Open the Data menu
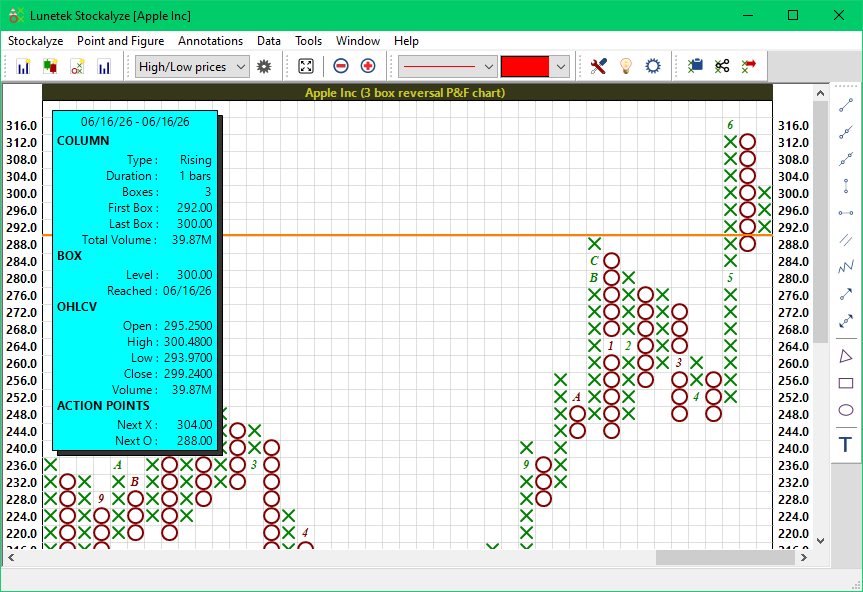The width and height of the screenshot is (863, 592). point(269,41)
